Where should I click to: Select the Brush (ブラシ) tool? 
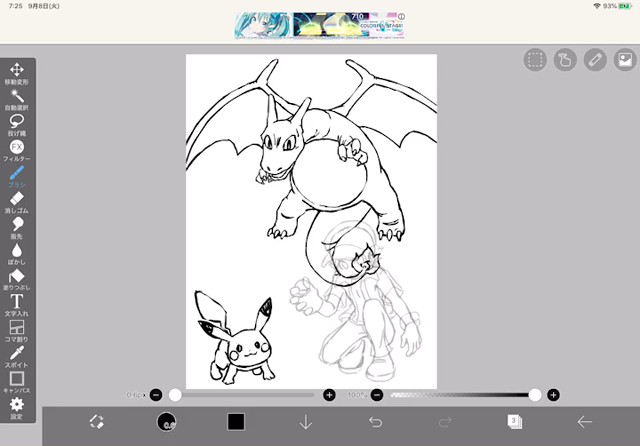pyautogui.click(x=17, y=177)
